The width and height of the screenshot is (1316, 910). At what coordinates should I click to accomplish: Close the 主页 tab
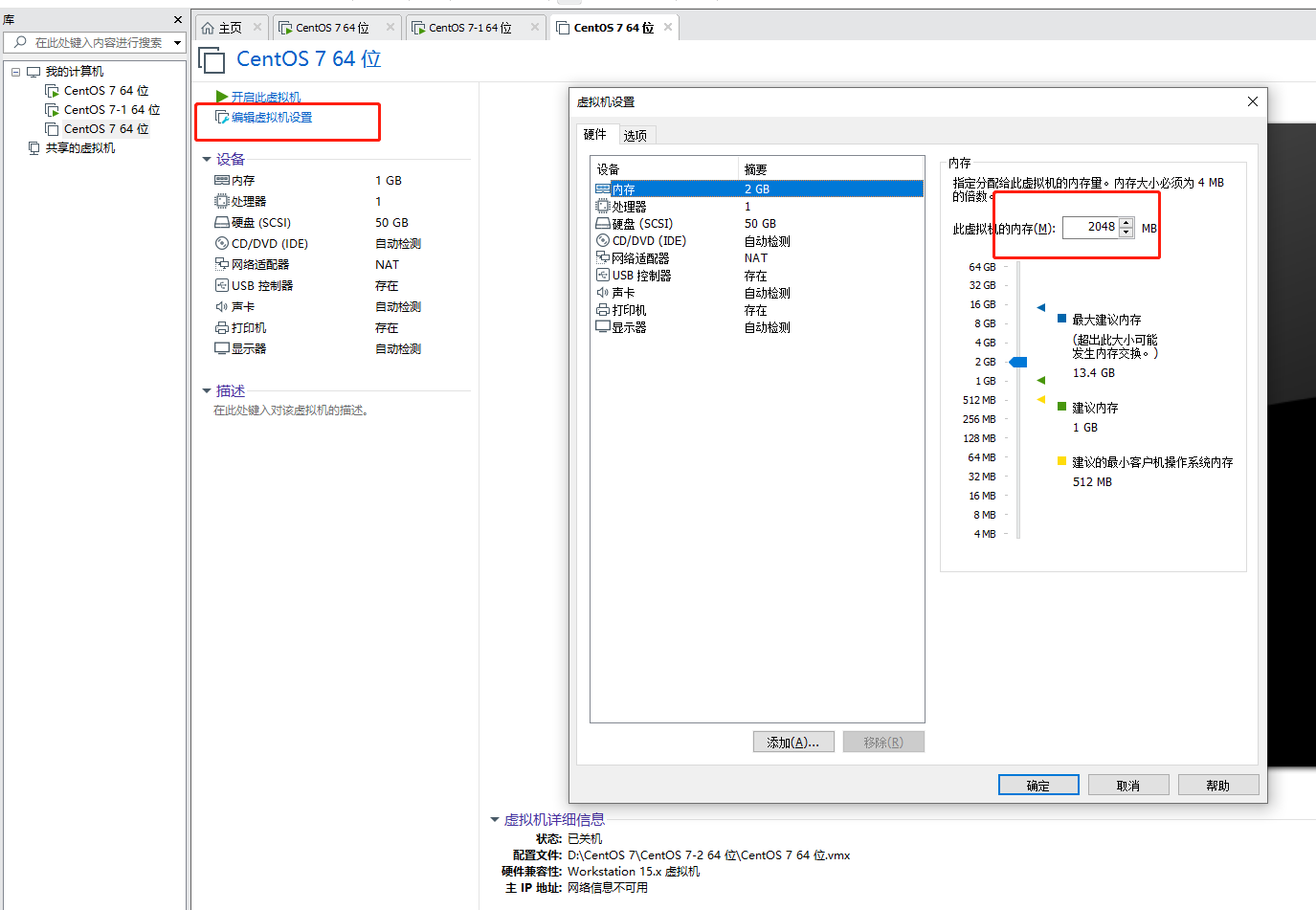pos(257,27)
